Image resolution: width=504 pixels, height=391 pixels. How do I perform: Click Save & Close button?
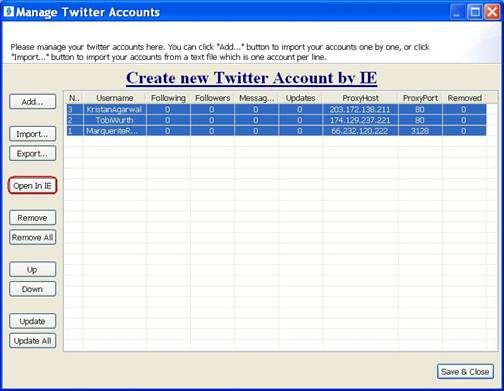pos(465,371)
